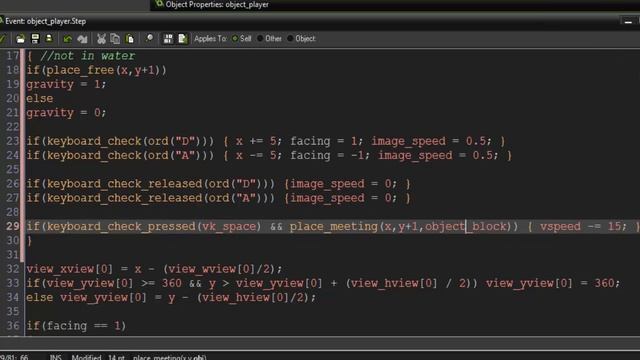Undo last edit with green arrow
Screen dimensions: 640x360
(x=68, y=39)
